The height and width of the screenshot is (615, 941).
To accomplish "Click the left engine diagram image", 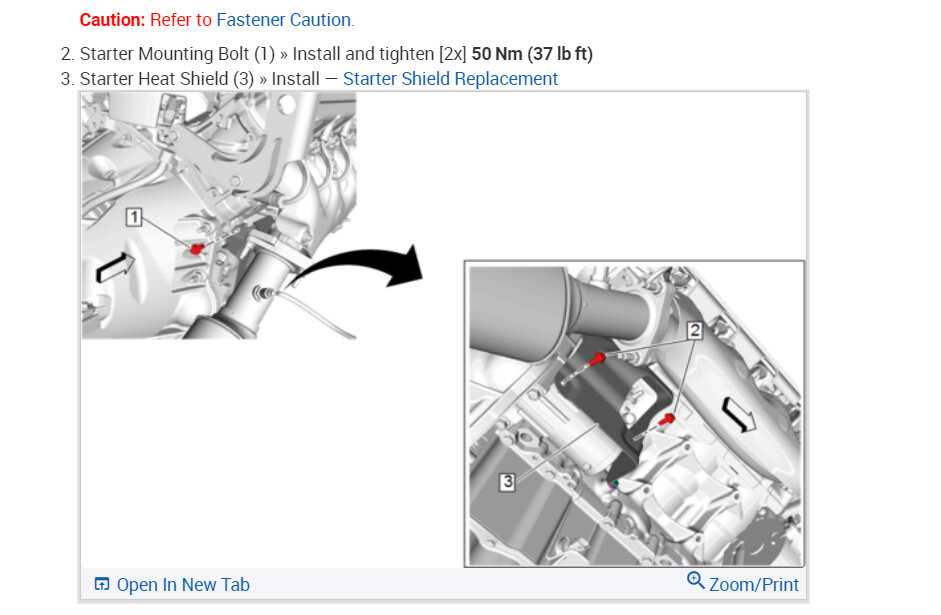I will click(219, 216).
